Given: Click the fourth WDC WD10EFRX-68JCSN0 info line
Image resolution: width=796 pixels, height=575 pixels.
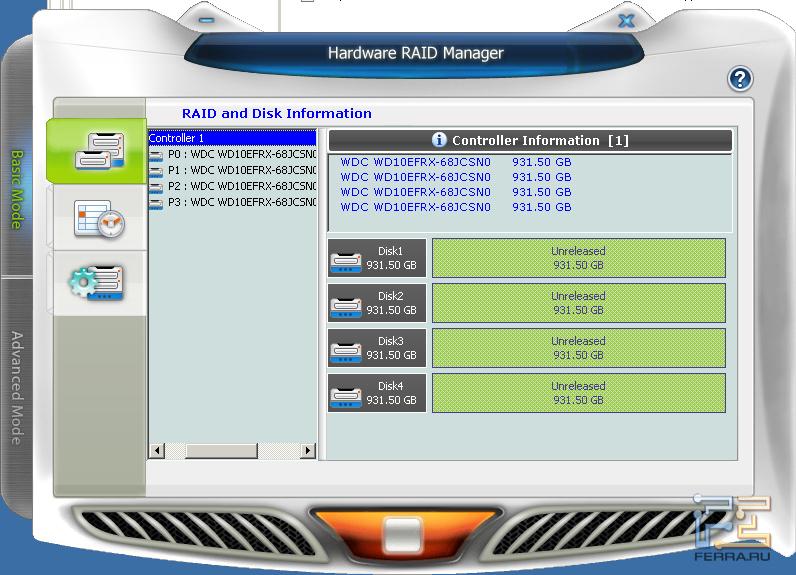Looking at the screenshot, I should [456, 207].
